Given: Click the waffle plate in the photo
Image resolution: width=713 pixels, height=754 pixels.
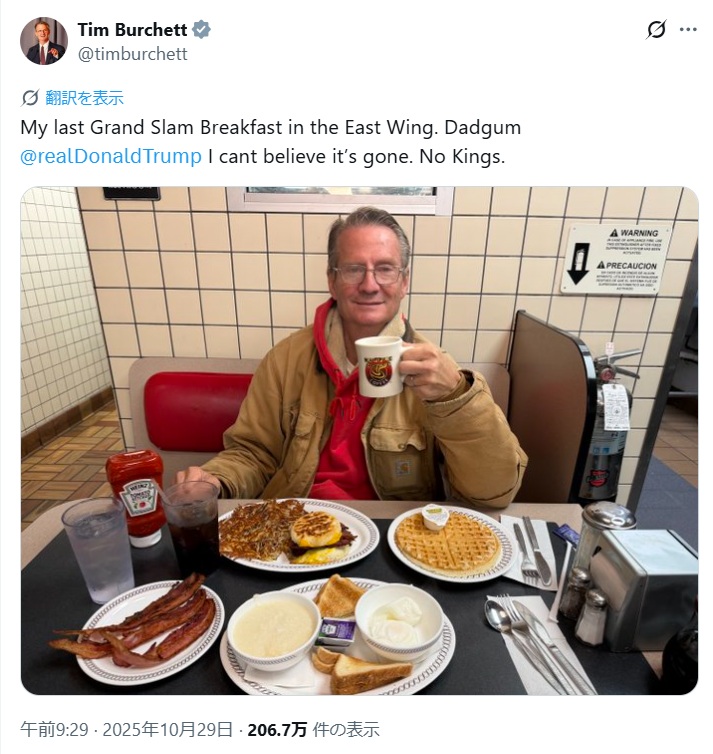Looking at the screenshot, I should pyautogui.click(x=450, y=543).
